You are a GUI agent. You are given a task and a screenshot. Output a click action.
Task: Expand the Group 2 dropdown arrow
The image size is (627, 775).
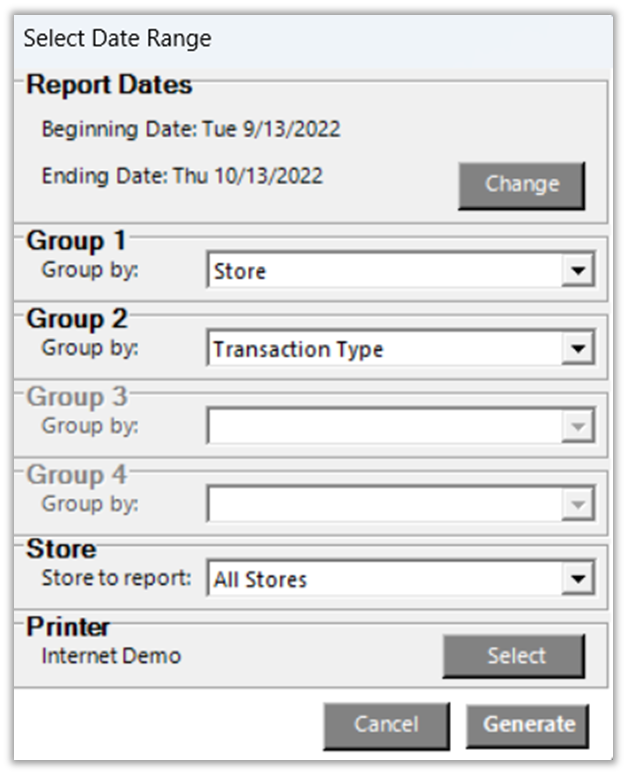click(x=576, y=349)
